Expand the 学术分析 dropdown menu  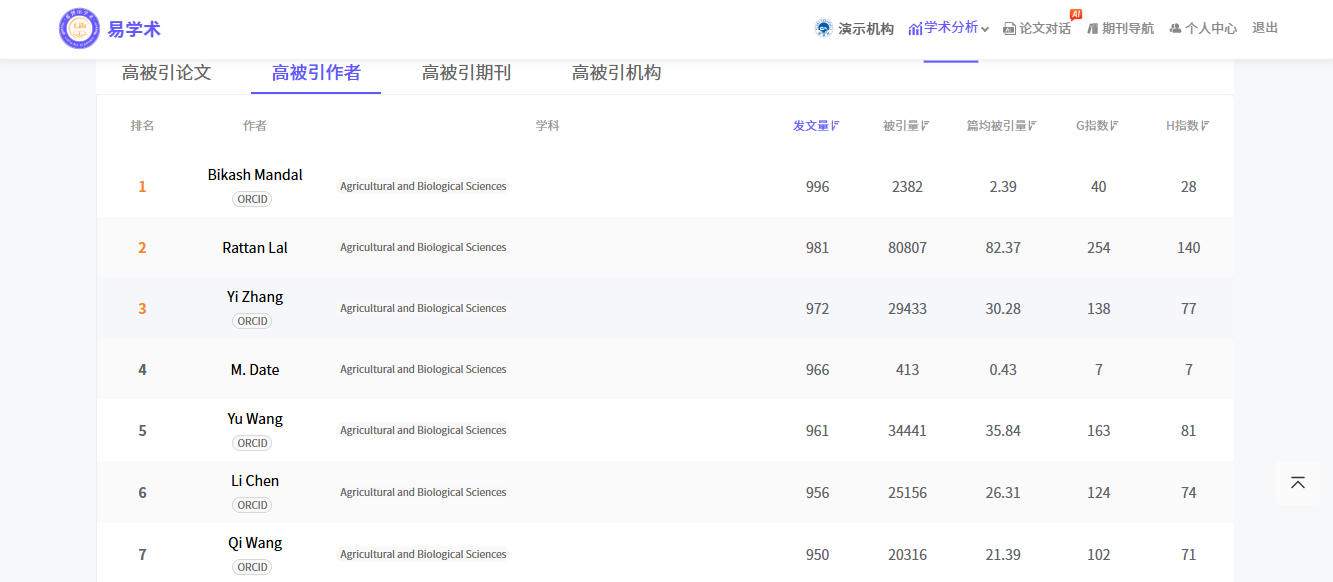point(949,28)
